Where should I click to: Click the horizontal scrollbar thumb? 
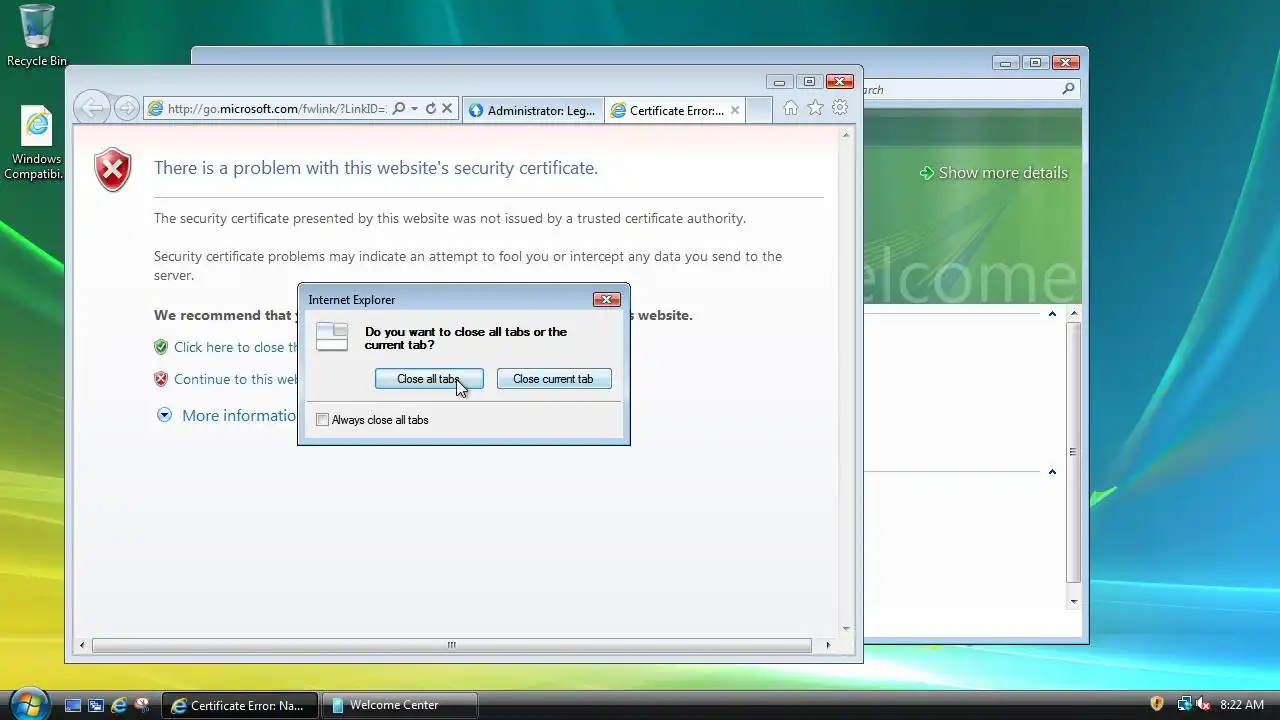[452, 645]
